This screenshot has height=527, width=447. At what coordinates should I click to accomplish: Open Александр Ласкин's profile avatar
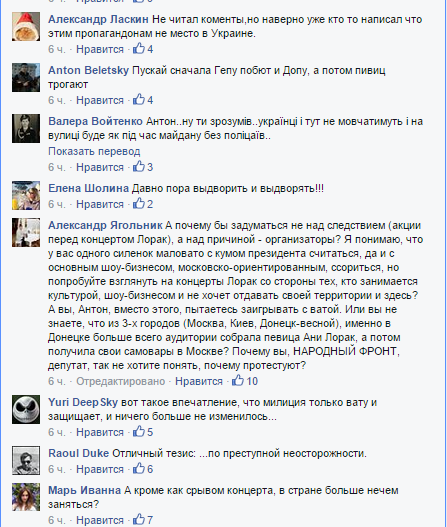point(26,27)
